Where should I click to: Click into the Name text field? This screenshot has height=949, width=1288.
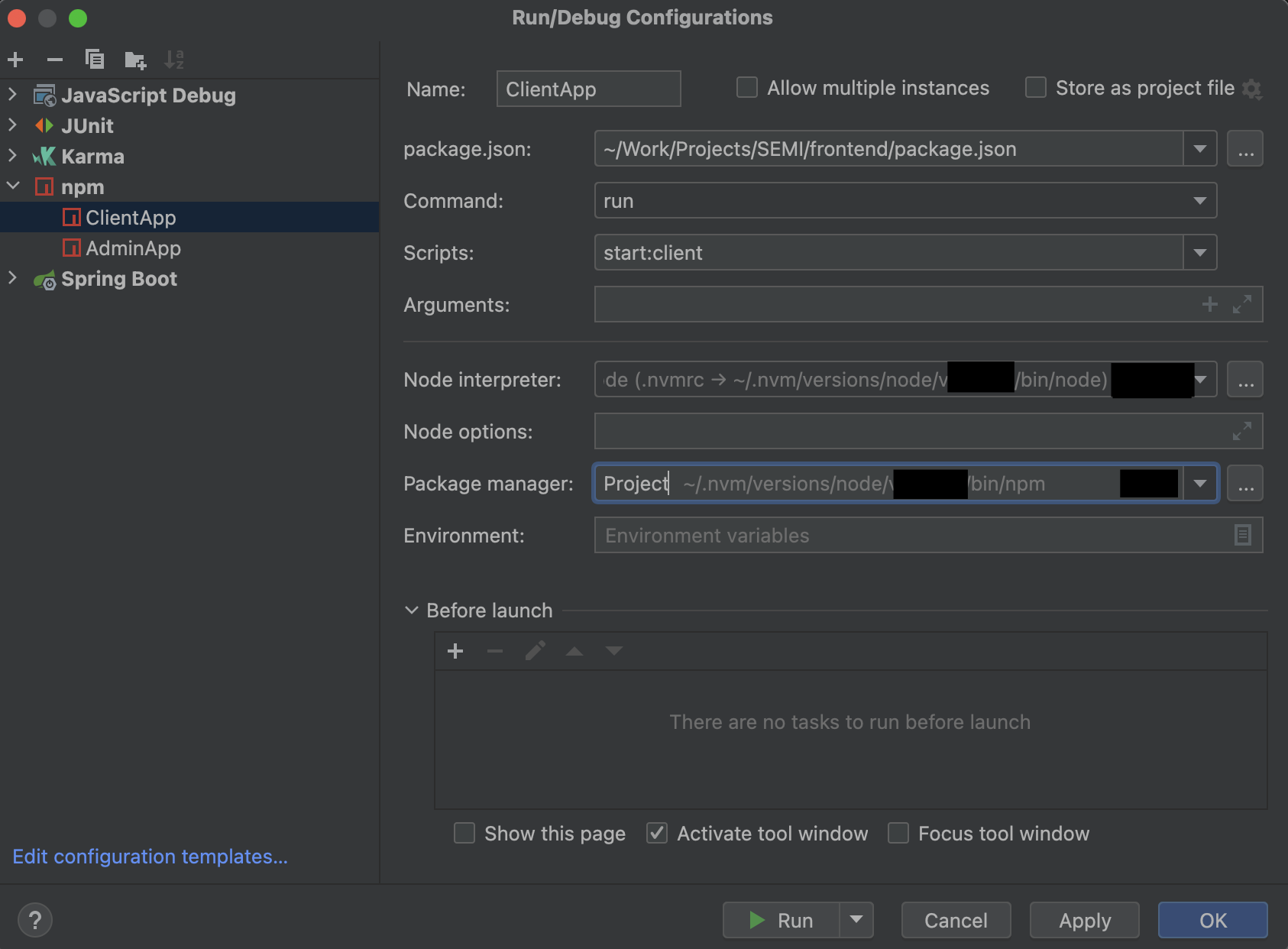[588, 89]
